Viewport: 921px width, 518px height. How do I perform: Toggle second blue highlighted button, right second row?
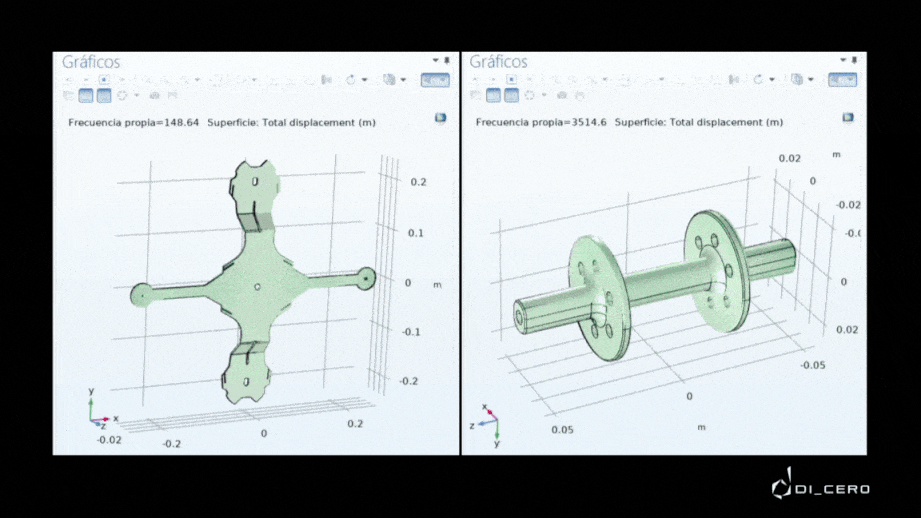coord(512,95)
